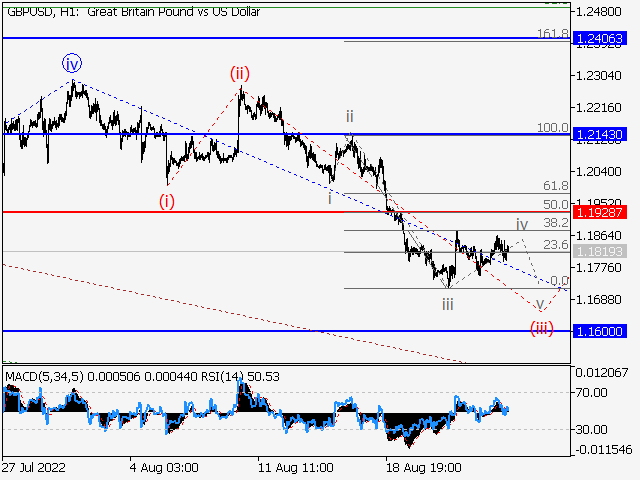Viewport: 640px width, 480px height.
Task: Click the red 1.19287 price level tag
Action: point(602,213)
